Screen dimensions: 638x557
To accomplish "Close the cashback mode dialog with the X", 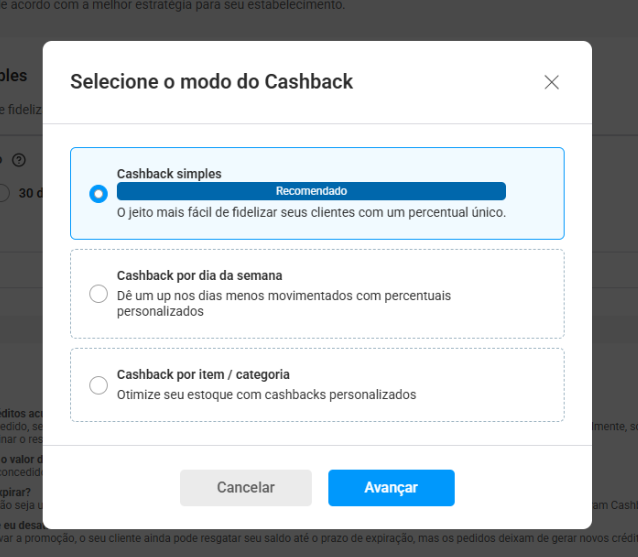I will coord(551,82).
